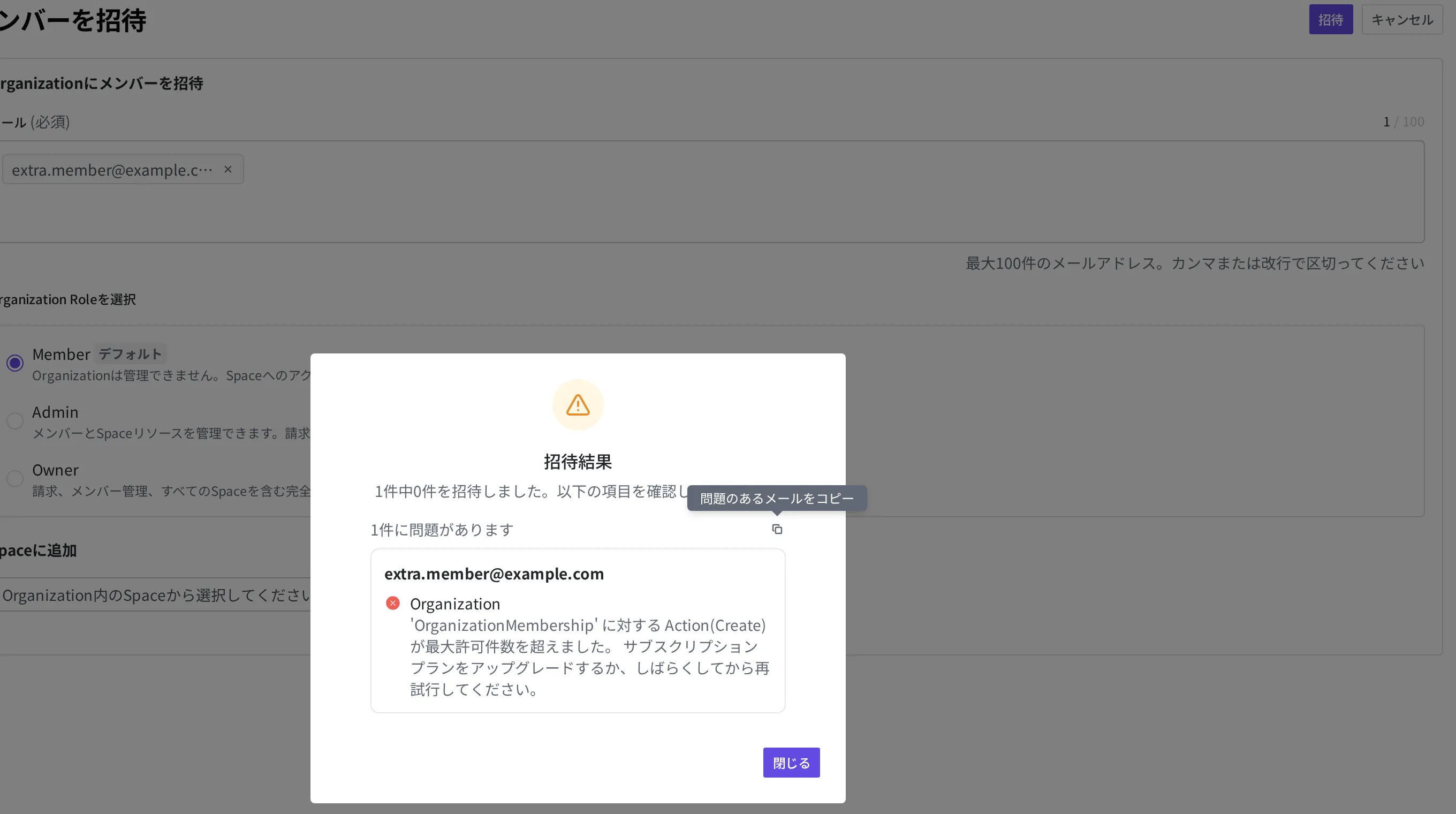Image resolution: width=1456 pixels, height=814 pixels.
Task: Click the キャンセル button
Action: tap(1402, 19)
